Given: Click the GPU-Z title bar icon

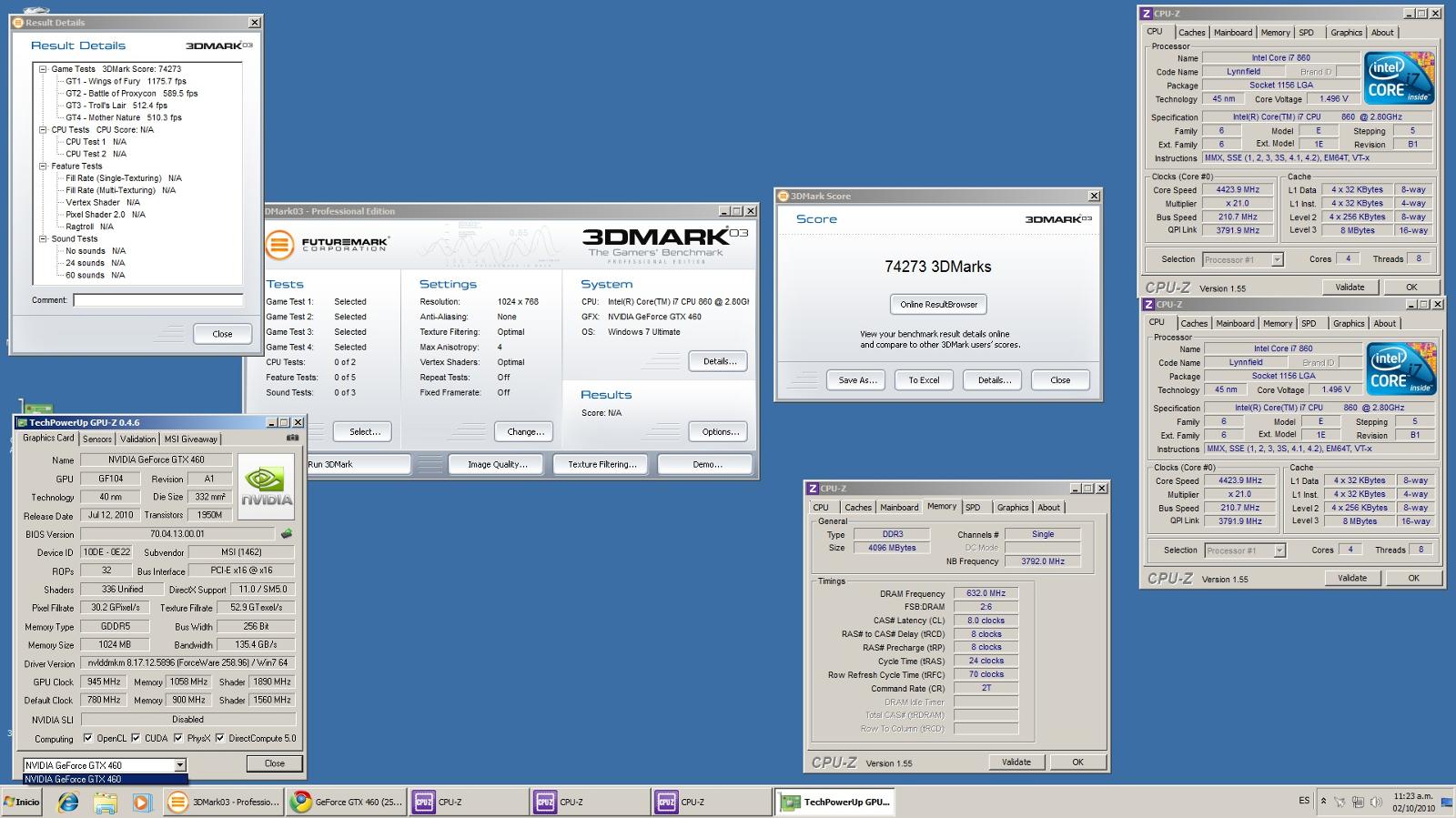Looking at the screenshot, I should (22, 422).
